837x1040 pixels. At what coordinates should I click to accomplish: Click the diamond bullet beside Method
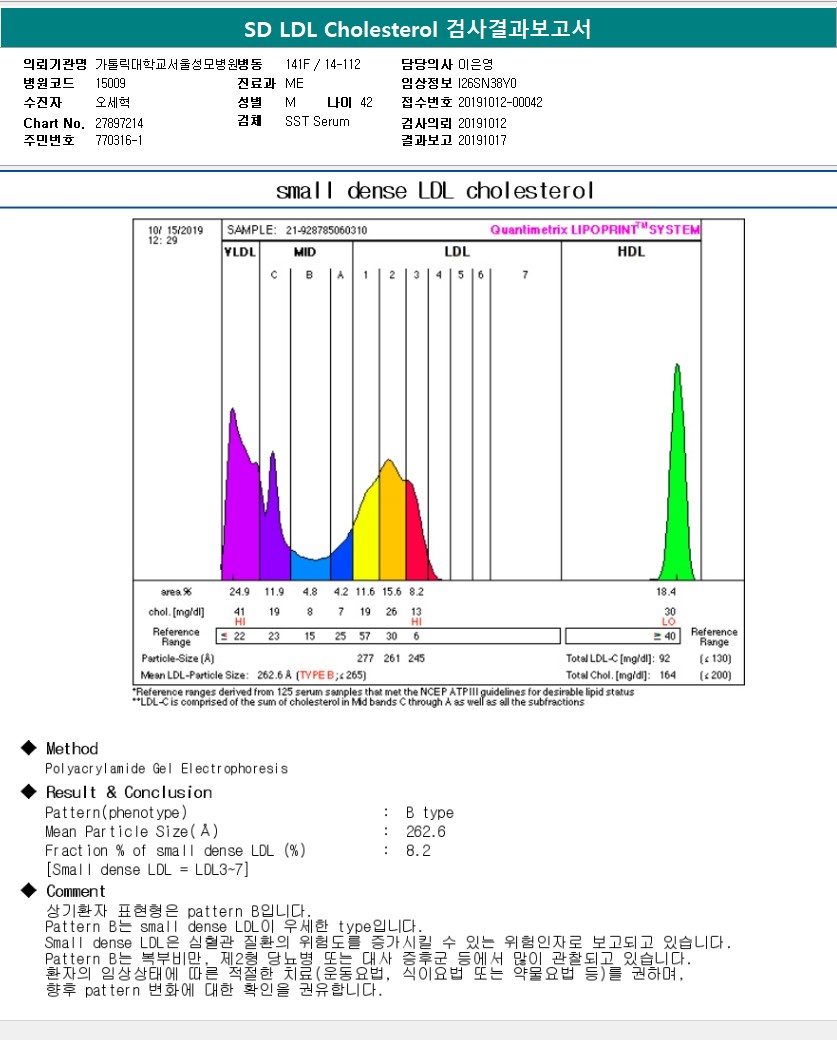pos(28,748)
